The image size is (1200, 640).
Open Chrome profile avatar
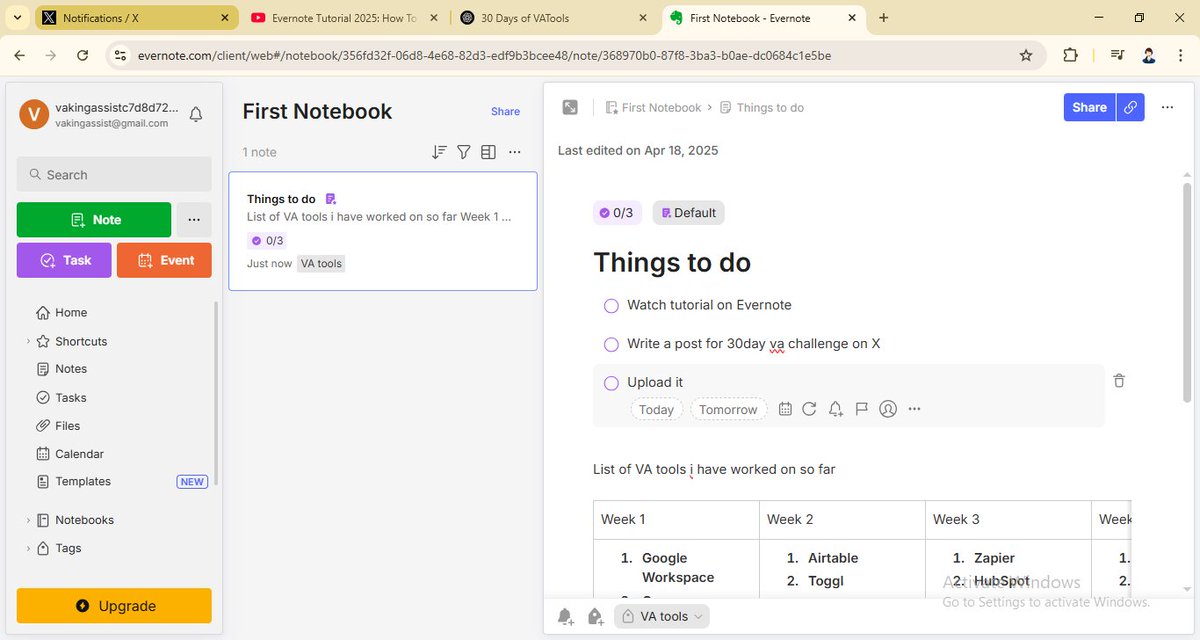click(1149, 56)
